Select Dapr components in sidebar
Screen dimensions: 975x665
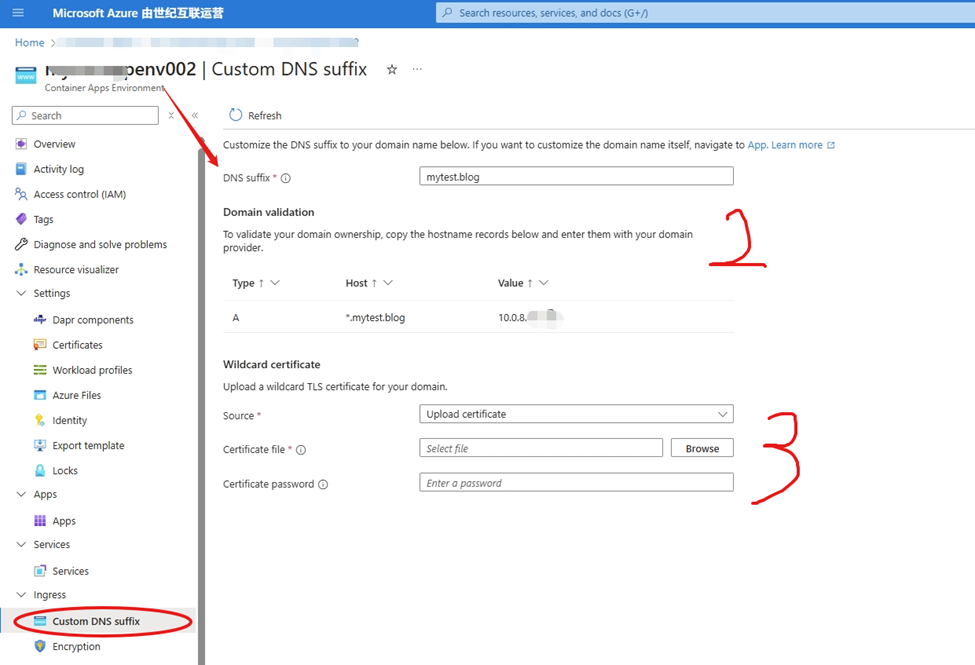click(92, 320)
